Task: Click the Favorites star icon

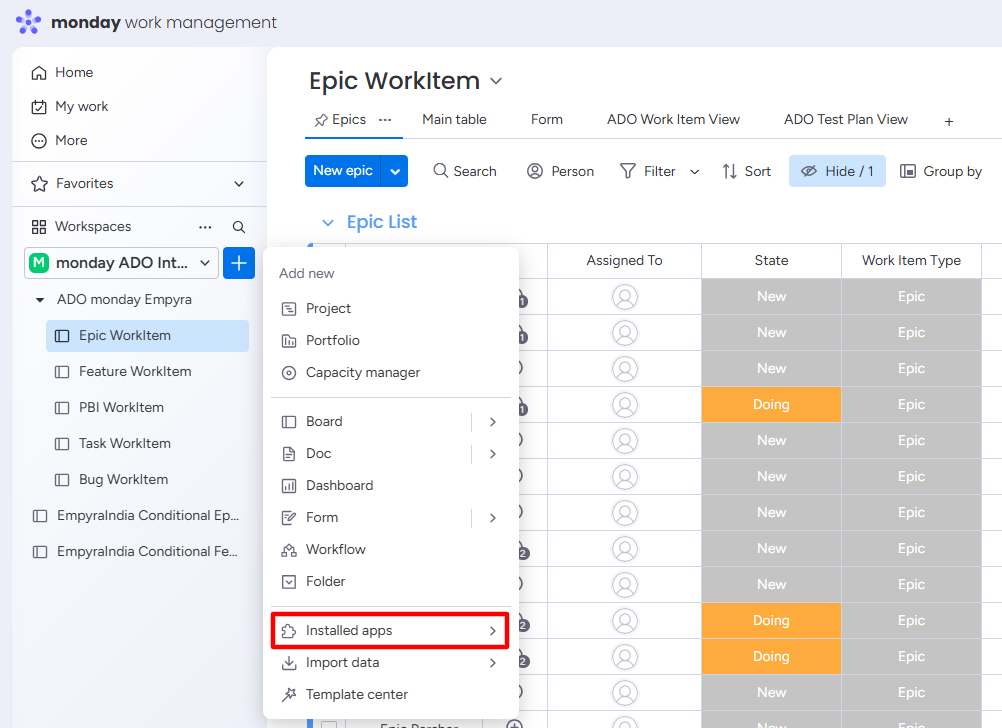Action: tap(39, 183)
